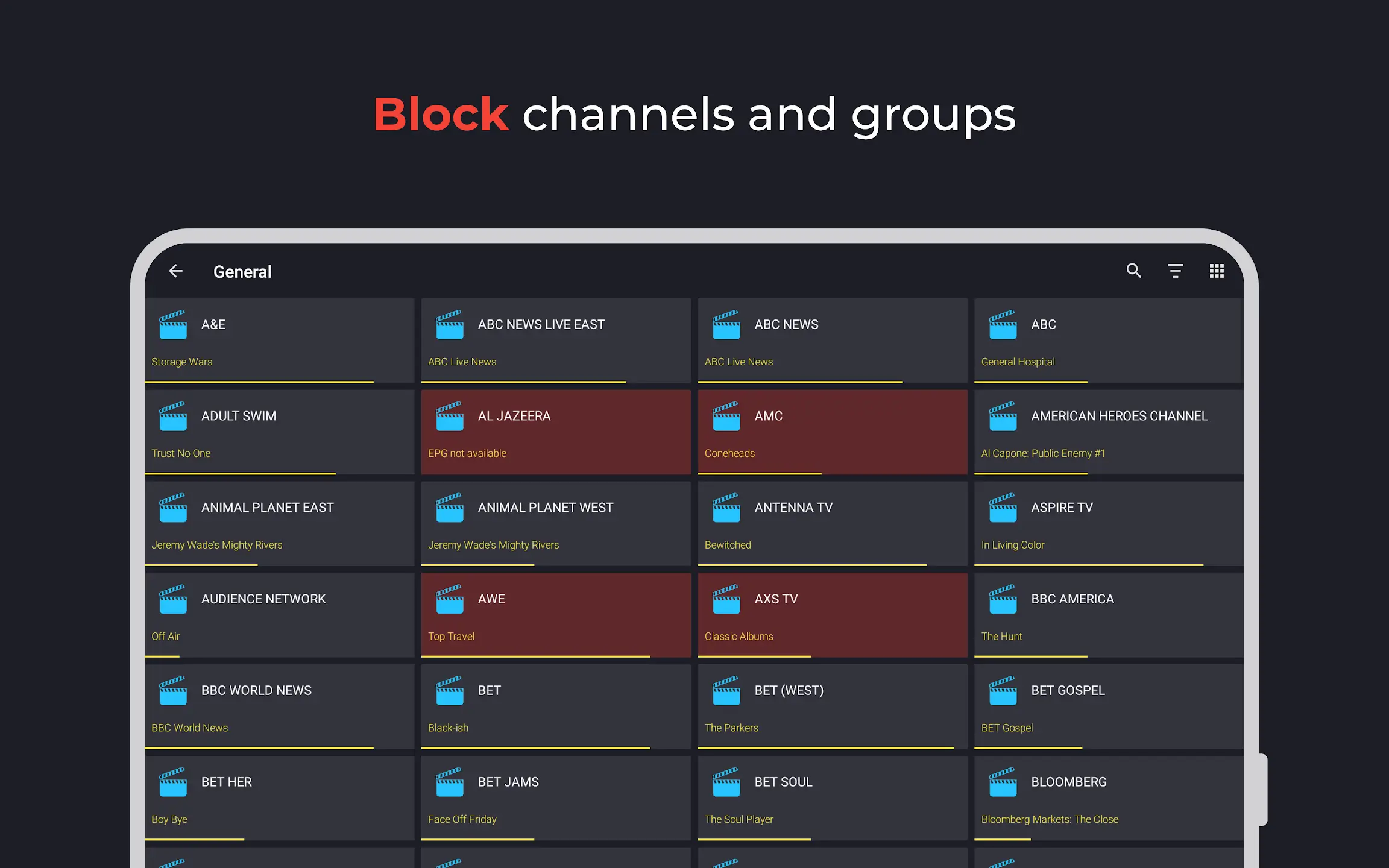Click the clapperboard icon for ABC NEWS
1389x868 pixels.
coord(726,324)
